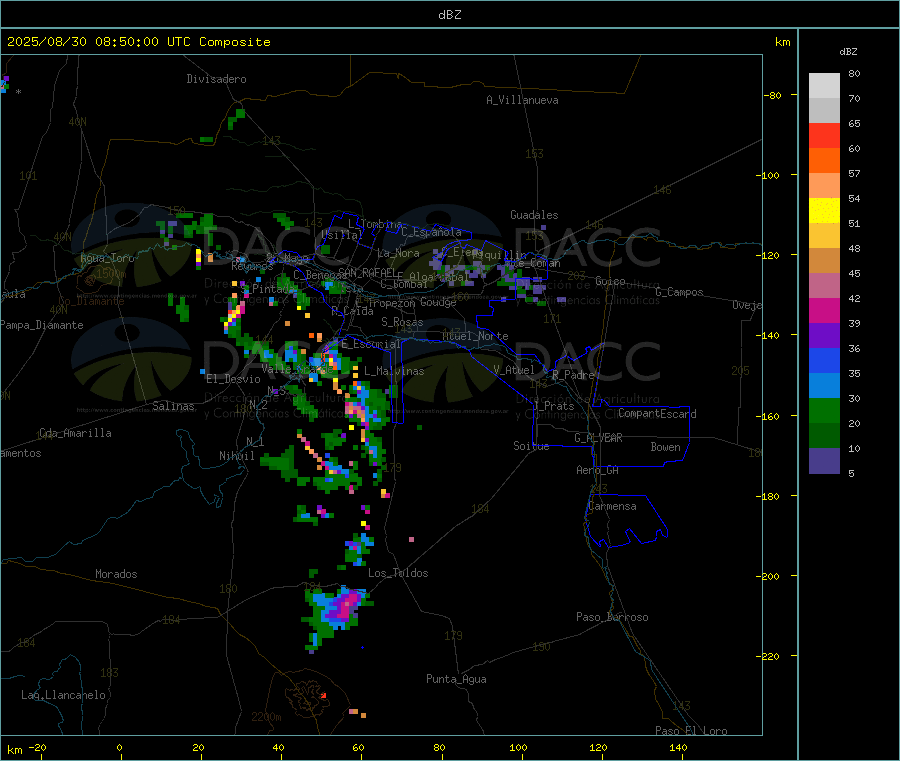Click the C_Española place label
Screen dimensions: 900x761
pyautogui.click(x=432, y=232)
